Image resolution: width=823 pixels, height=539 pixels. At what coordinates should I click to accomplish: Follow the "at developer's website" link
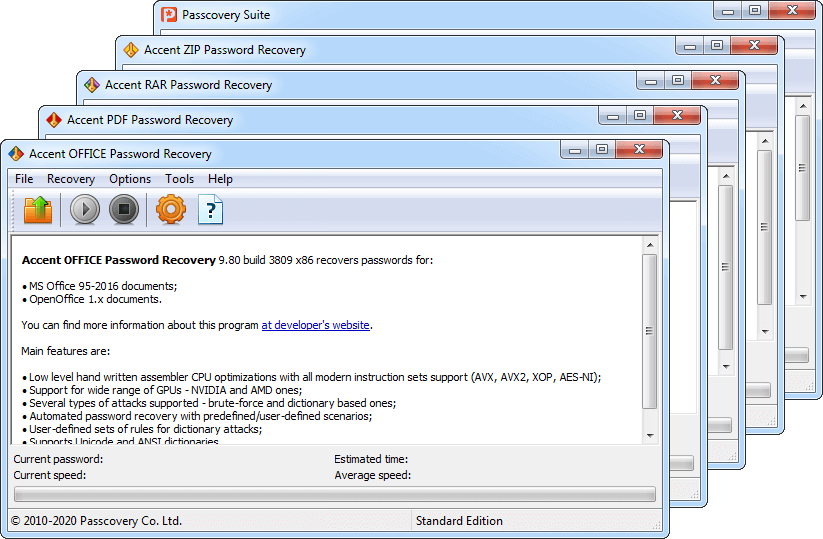(315, 325)
